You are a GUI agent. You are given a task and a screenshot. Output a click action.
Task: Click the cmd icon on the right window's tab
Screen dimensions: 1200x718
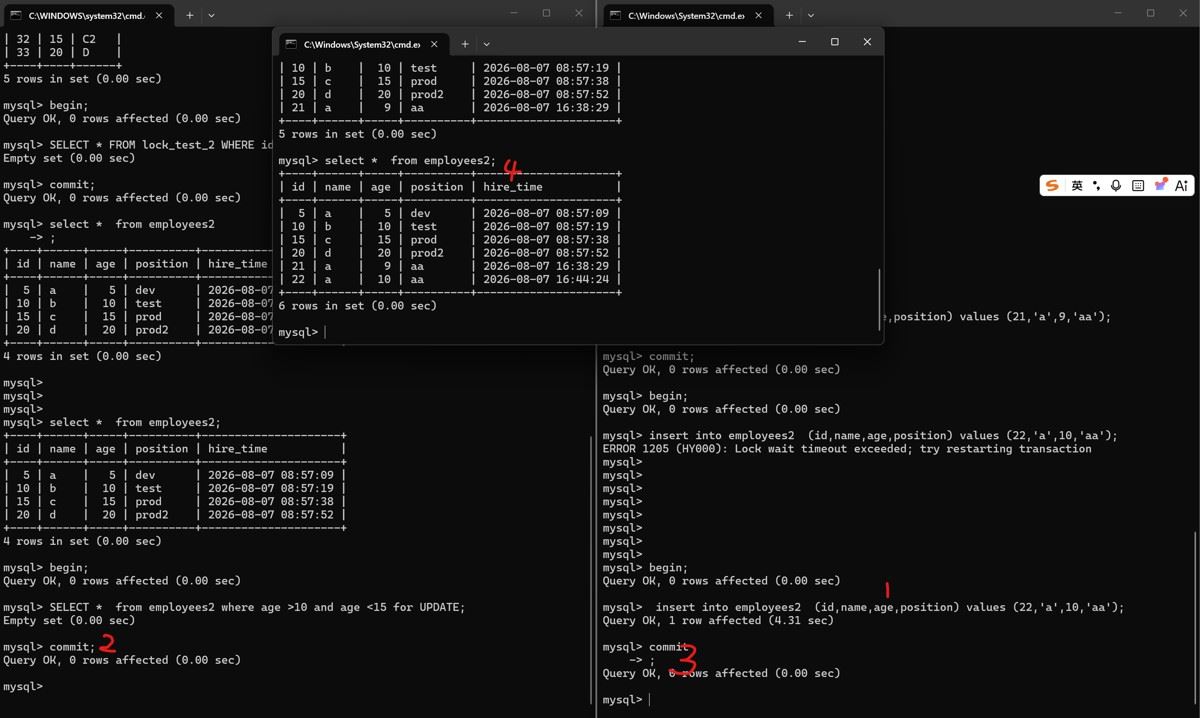tap(615, 15)
